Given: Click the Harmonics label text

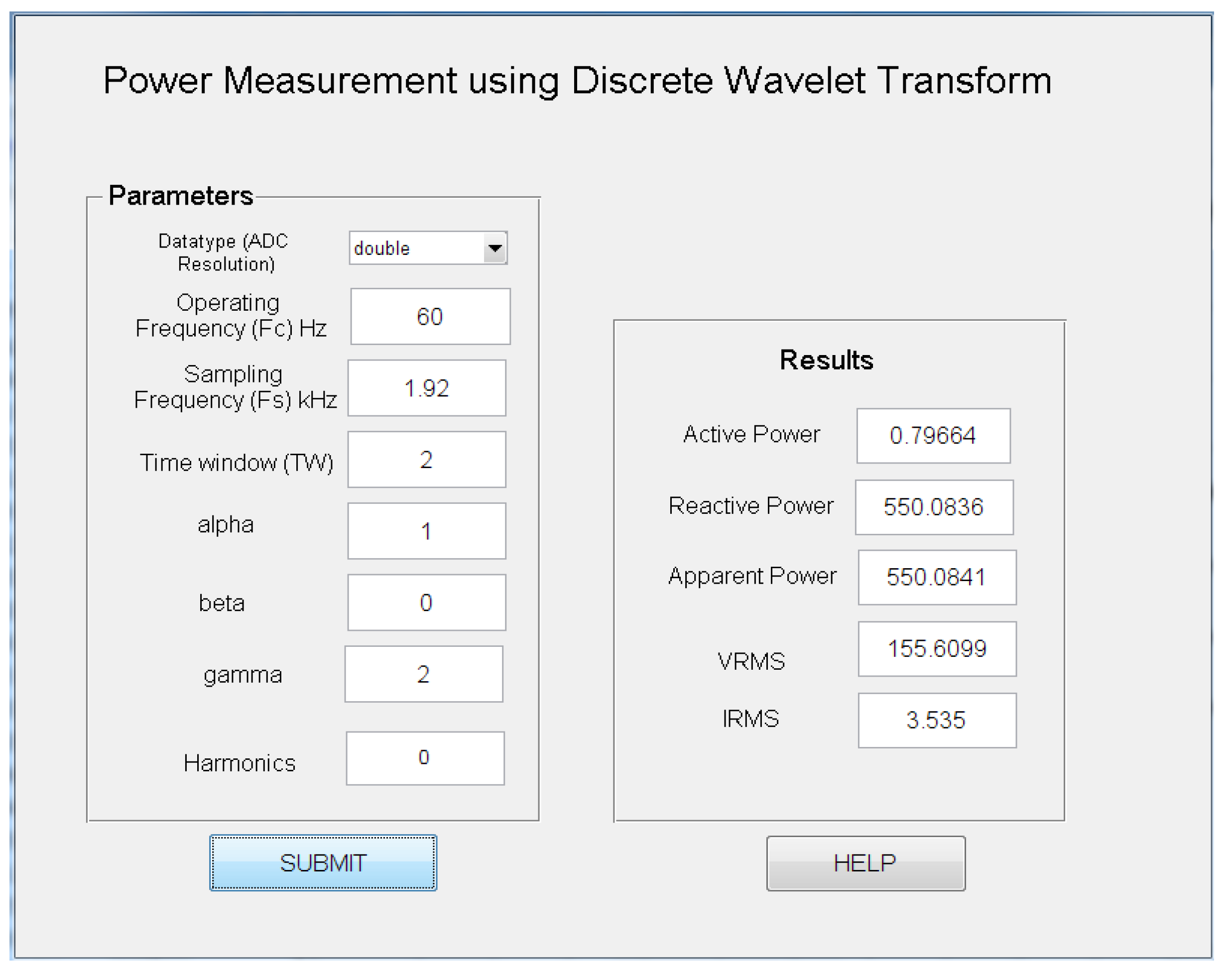Looking at the screenshot, I should (239, 763).
